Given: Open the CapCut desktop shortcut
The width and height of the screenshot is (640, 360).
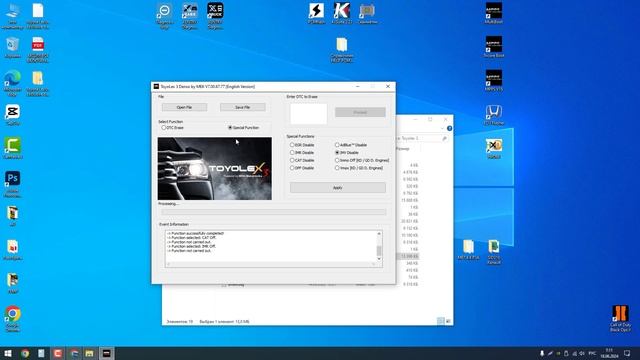Looking at the screenshot, I should click(x=12, y=114).
